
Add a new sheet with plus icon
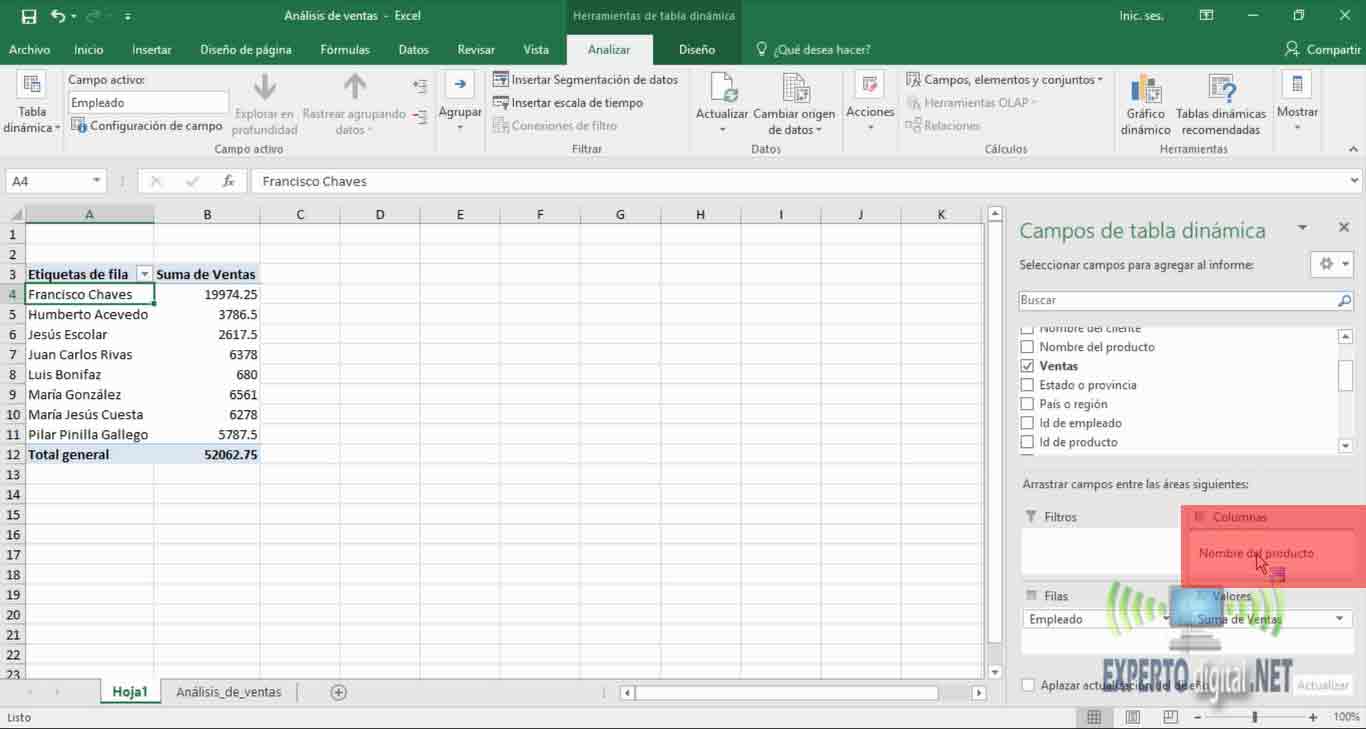tap(339, 692)
